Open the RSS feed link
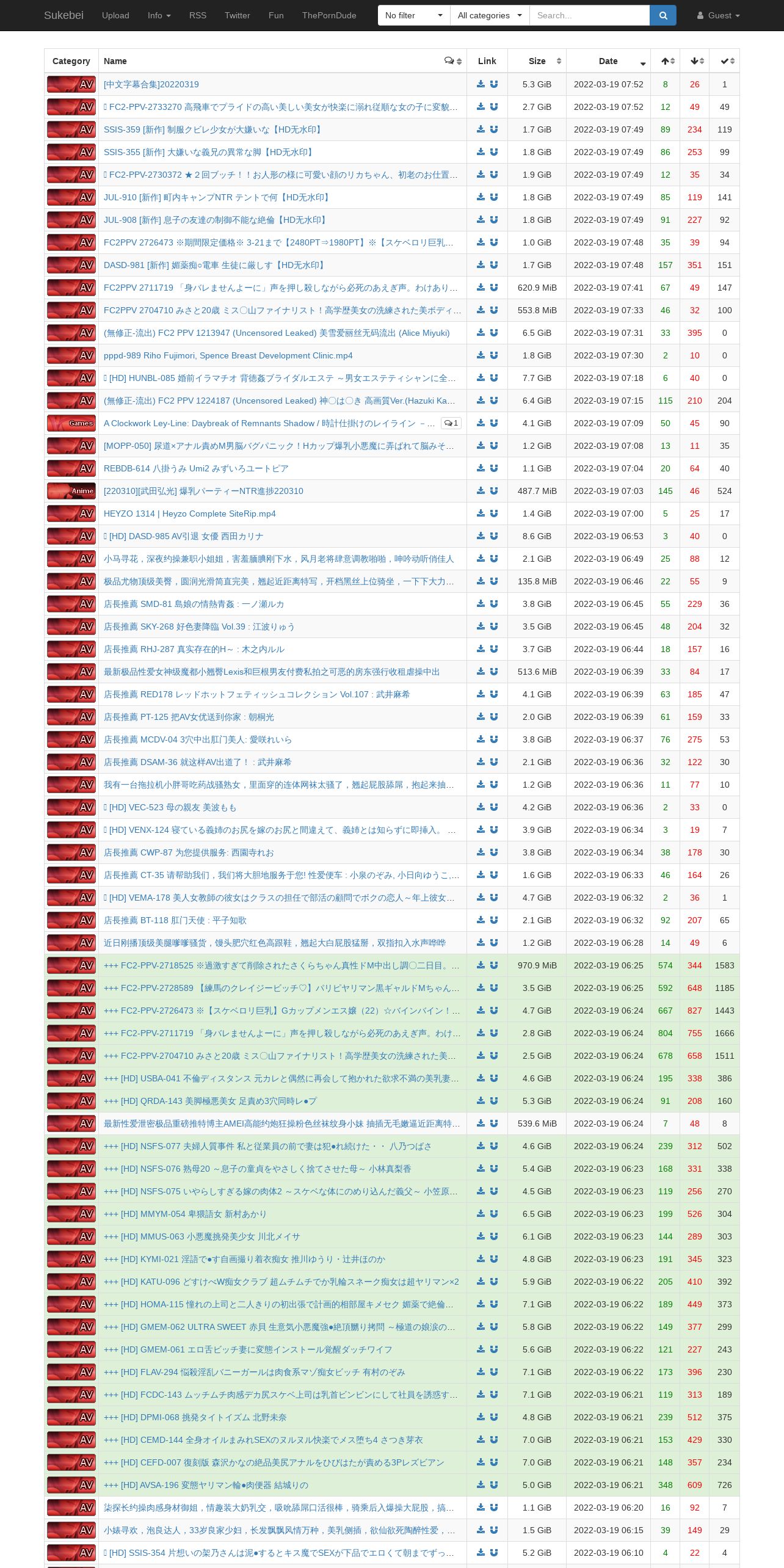This screenshot has width=784, height=1568. pos(198,15)
